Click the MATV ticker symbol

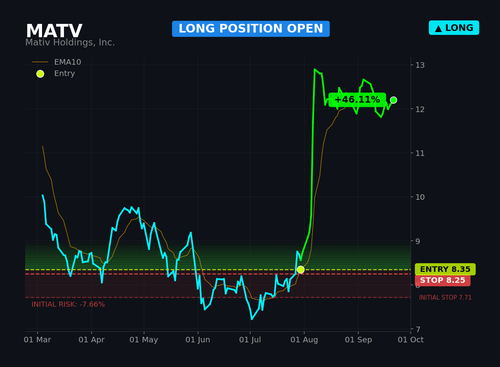tap(54, 31)
